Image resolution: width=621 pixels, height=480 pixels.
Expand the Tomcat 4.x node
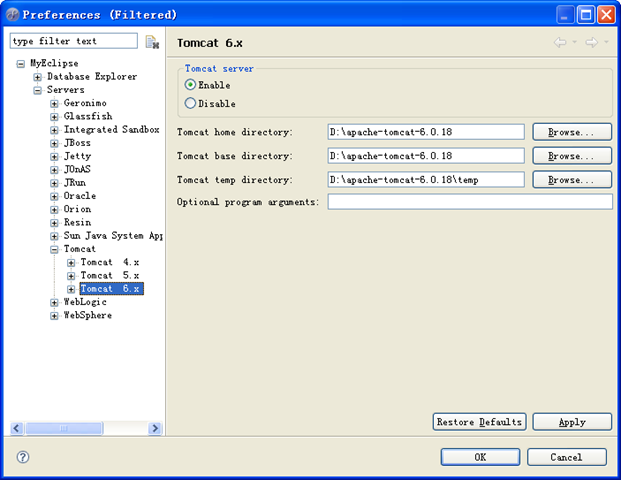[x=71, y=263]
